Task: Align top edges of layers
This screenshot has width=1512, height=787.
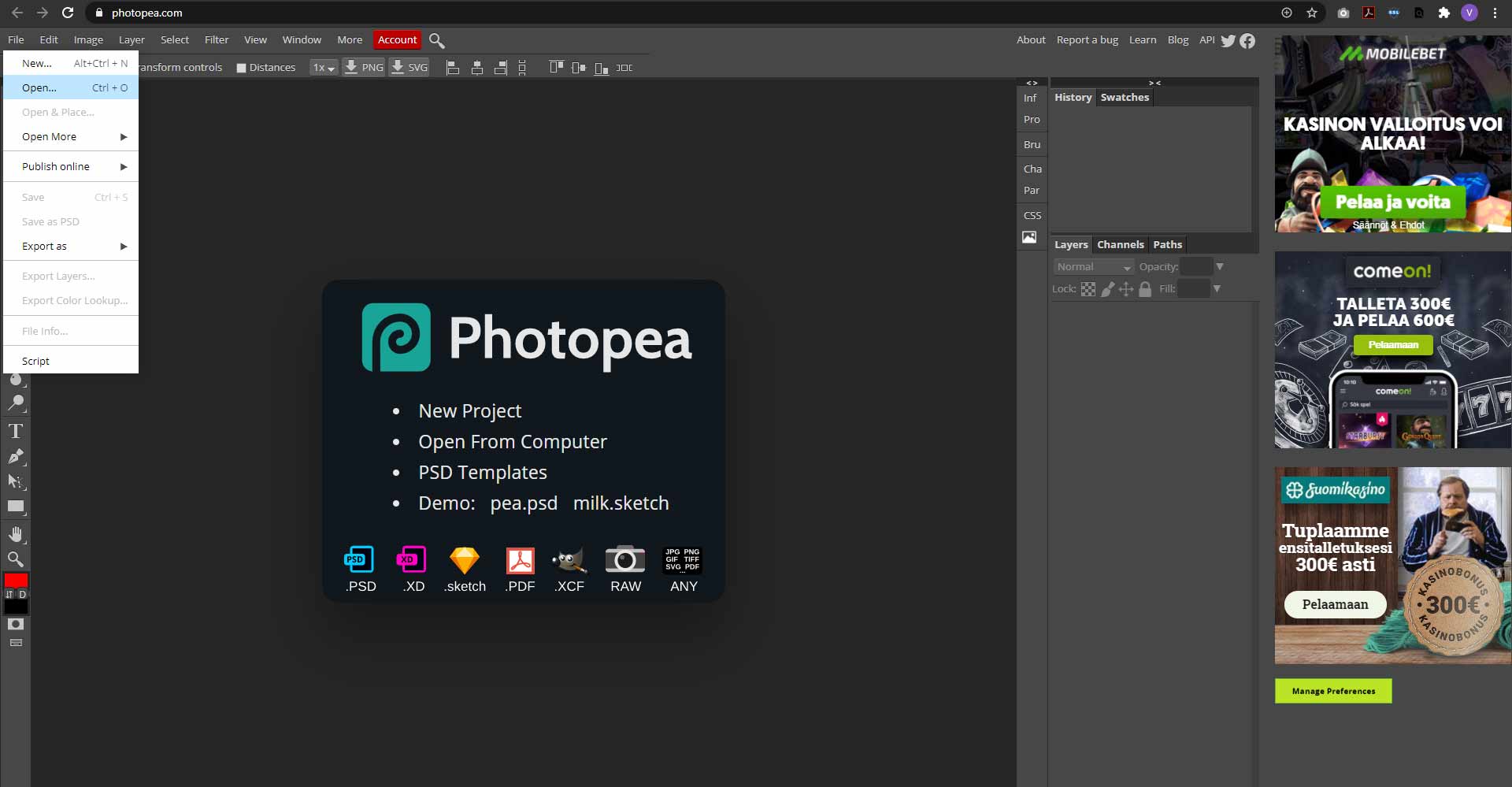Action: point(557,68)
